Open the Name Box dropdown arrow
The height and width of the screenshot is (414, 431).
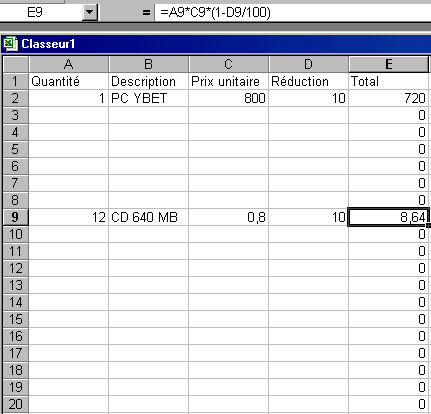click(x=89, y=13)
